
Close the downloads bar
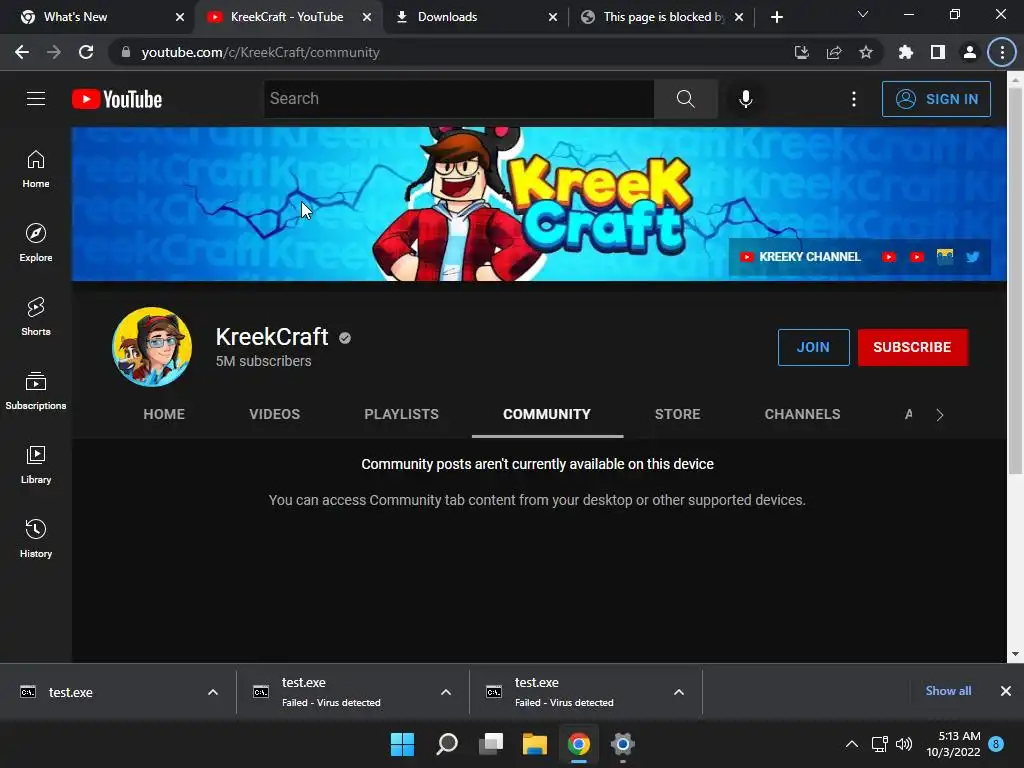pos(1006,691)
